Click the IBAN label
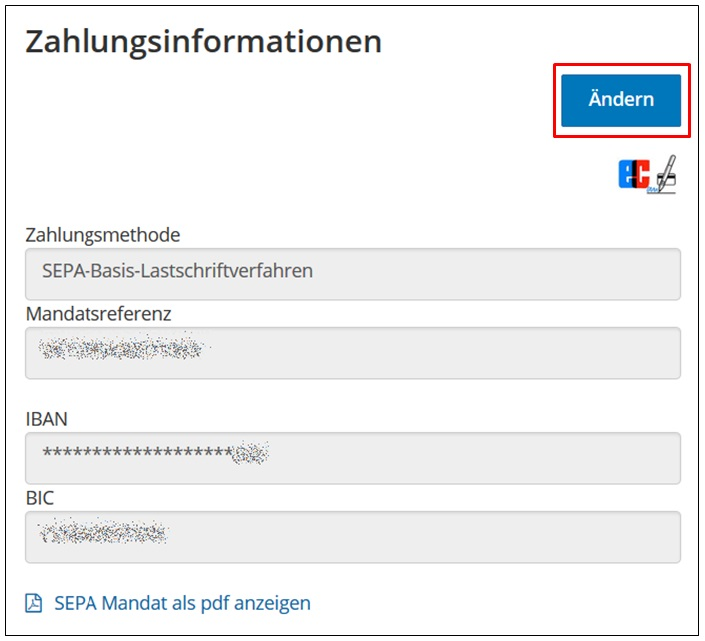This screenshot has height=641, width=705. tap(46, 419)
